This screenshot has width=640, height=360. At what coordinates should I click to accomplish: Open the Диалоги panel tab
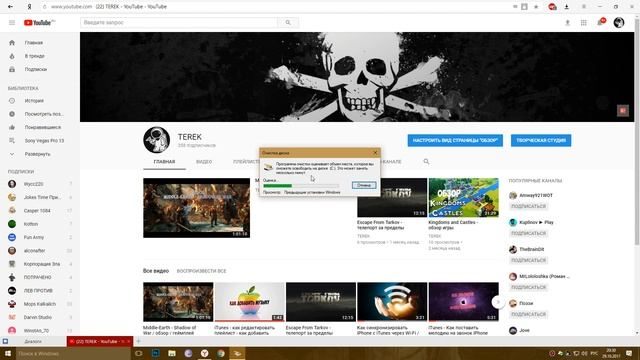[x=33, y=342]
